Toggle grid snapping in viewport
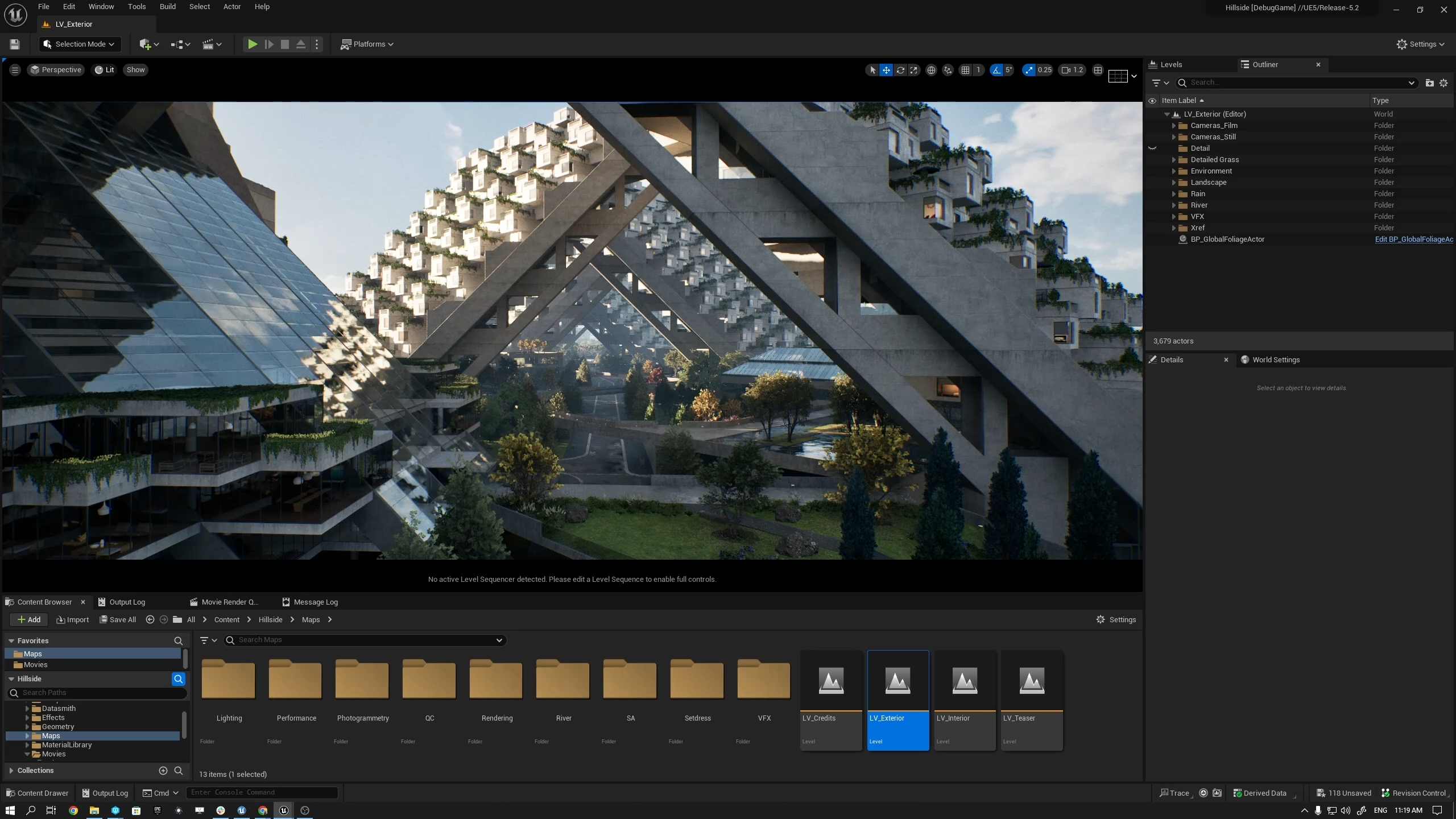 [965, 70]
